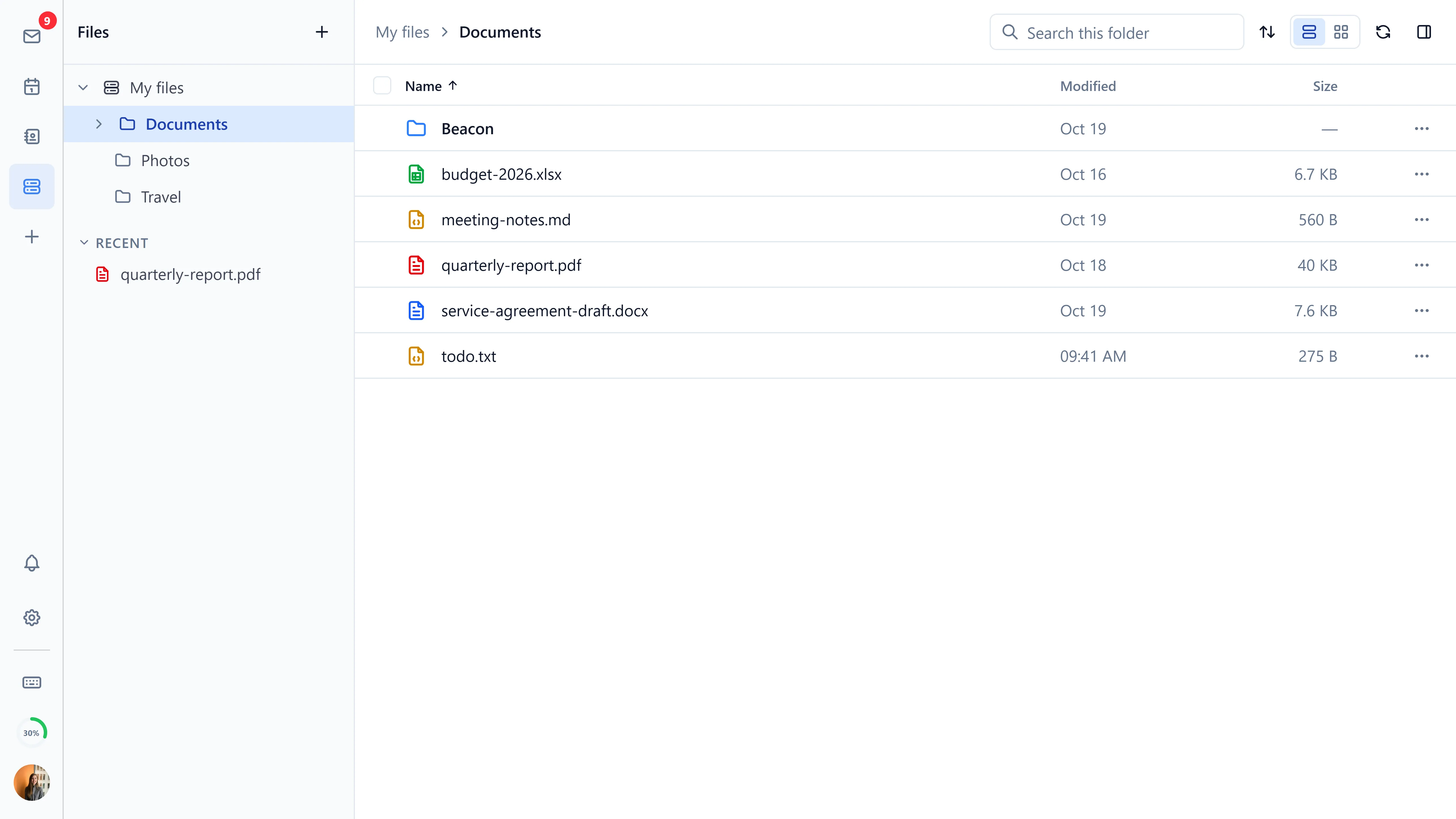Click the Search this folder field
Viewport: 1456px width, 819px height.
(x=1117, y=32)
